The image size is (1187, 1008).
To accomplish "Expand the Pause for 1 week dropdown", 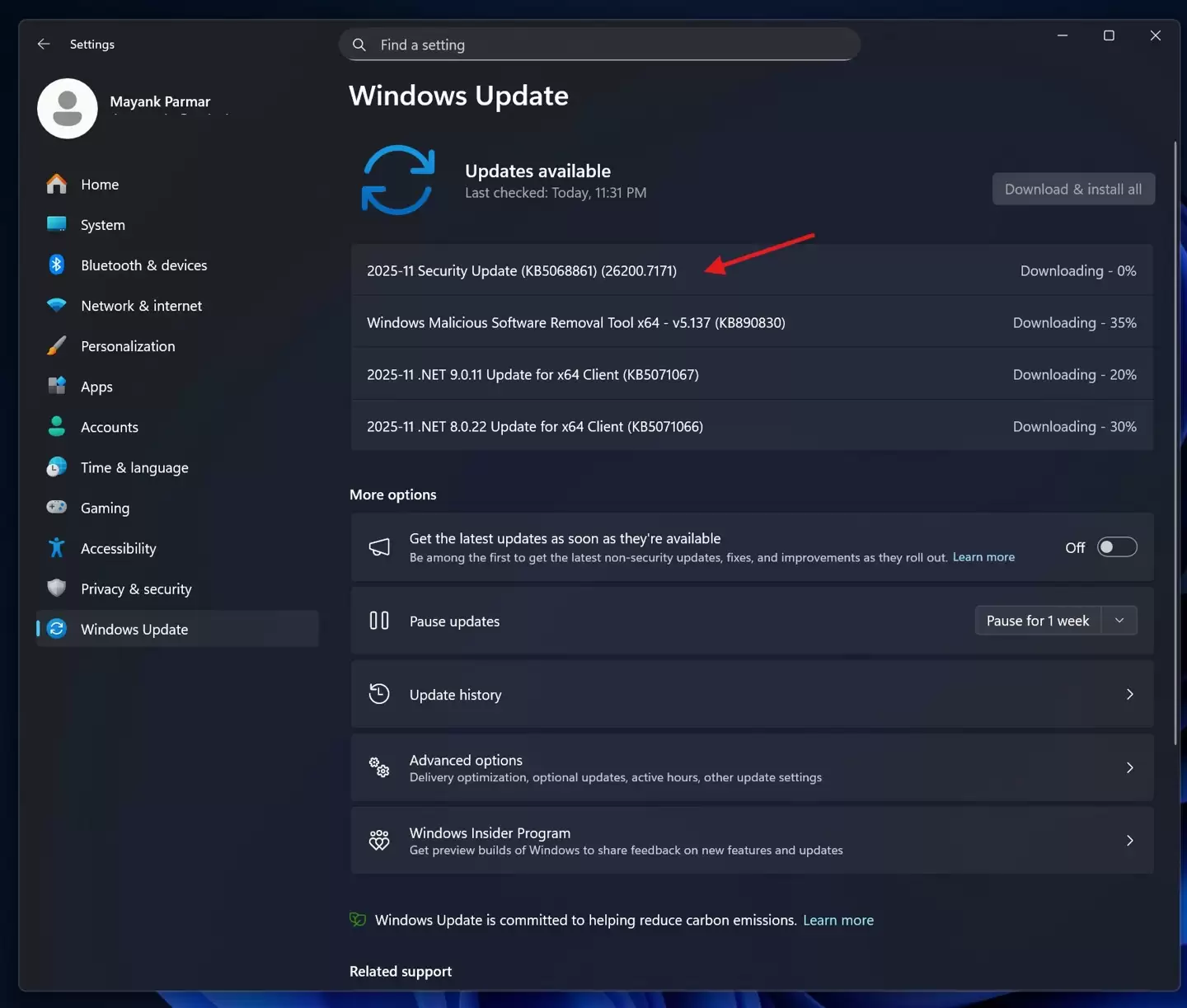I will tap(1119, 620).
